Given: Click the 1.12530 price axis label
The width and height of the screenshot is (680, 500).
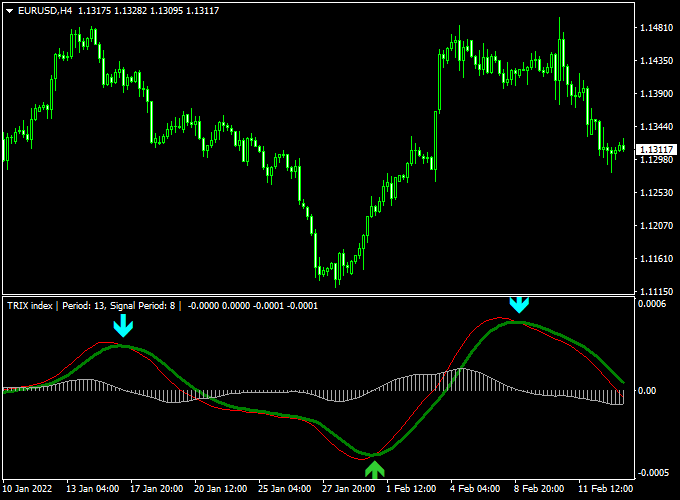Looking at the screenshot, I should pos(657,193).
